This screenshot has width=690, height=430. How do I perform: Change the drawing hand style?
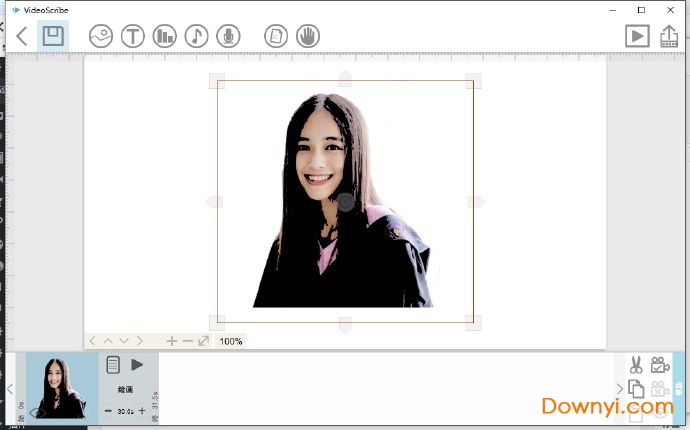pos(308,36)
